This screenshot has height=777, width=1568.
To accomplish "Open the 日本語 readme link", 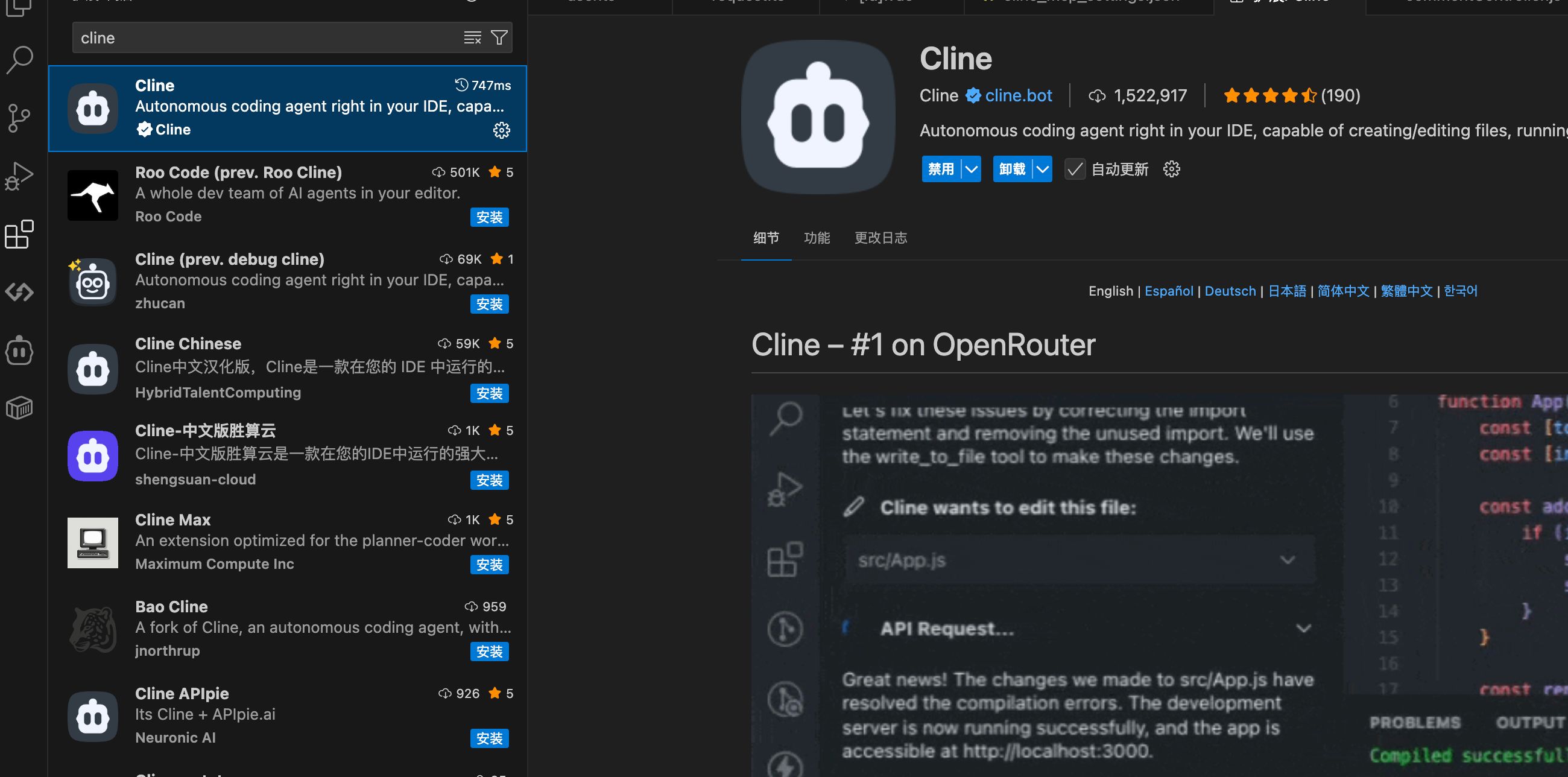I will pyautogui.click(x=1287, y=291).
